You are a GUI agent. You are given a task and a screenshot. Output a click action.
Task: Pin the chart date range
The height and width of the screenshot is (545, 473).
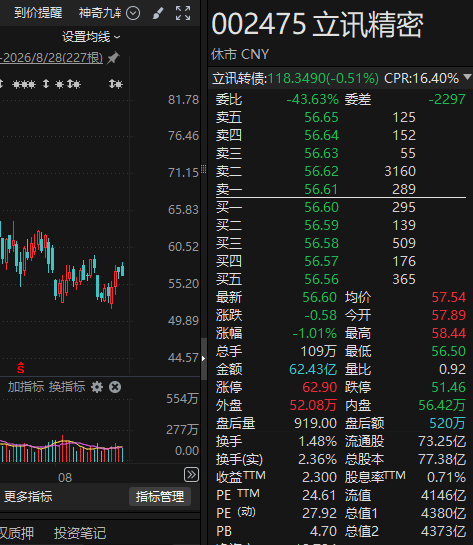[x=113, y=58]
